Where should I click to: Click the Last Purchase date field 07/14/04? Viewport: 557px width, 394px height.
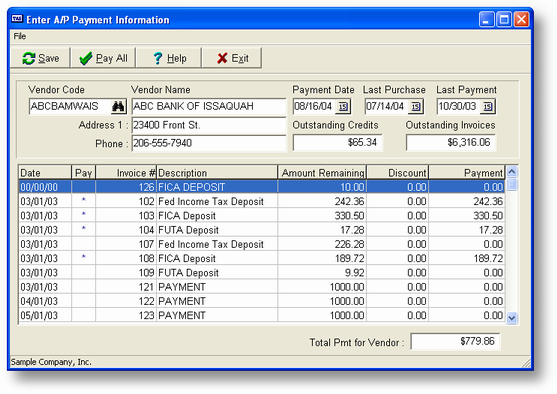click(x=386, y=106)
